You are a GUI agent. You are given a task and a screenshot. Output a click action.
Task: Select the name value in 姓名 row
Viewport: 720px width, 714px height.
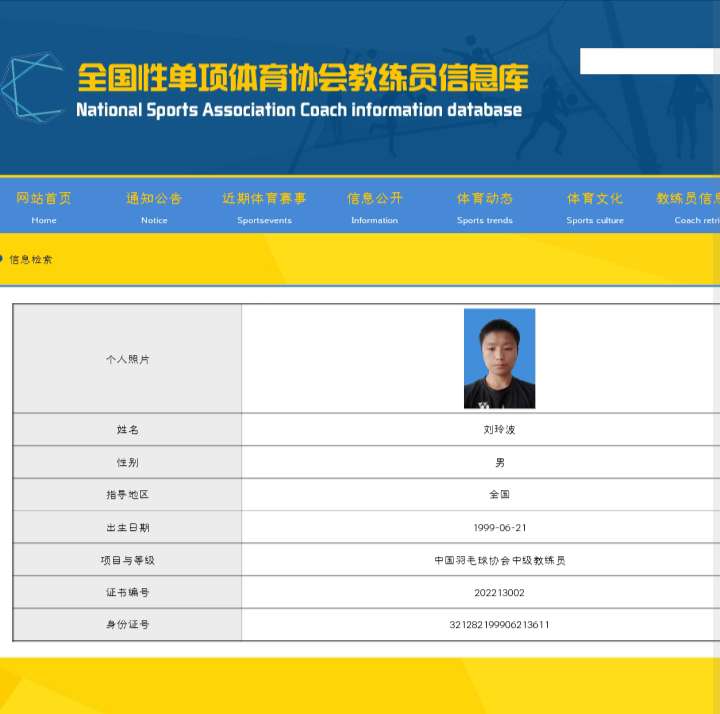[499, 430]
